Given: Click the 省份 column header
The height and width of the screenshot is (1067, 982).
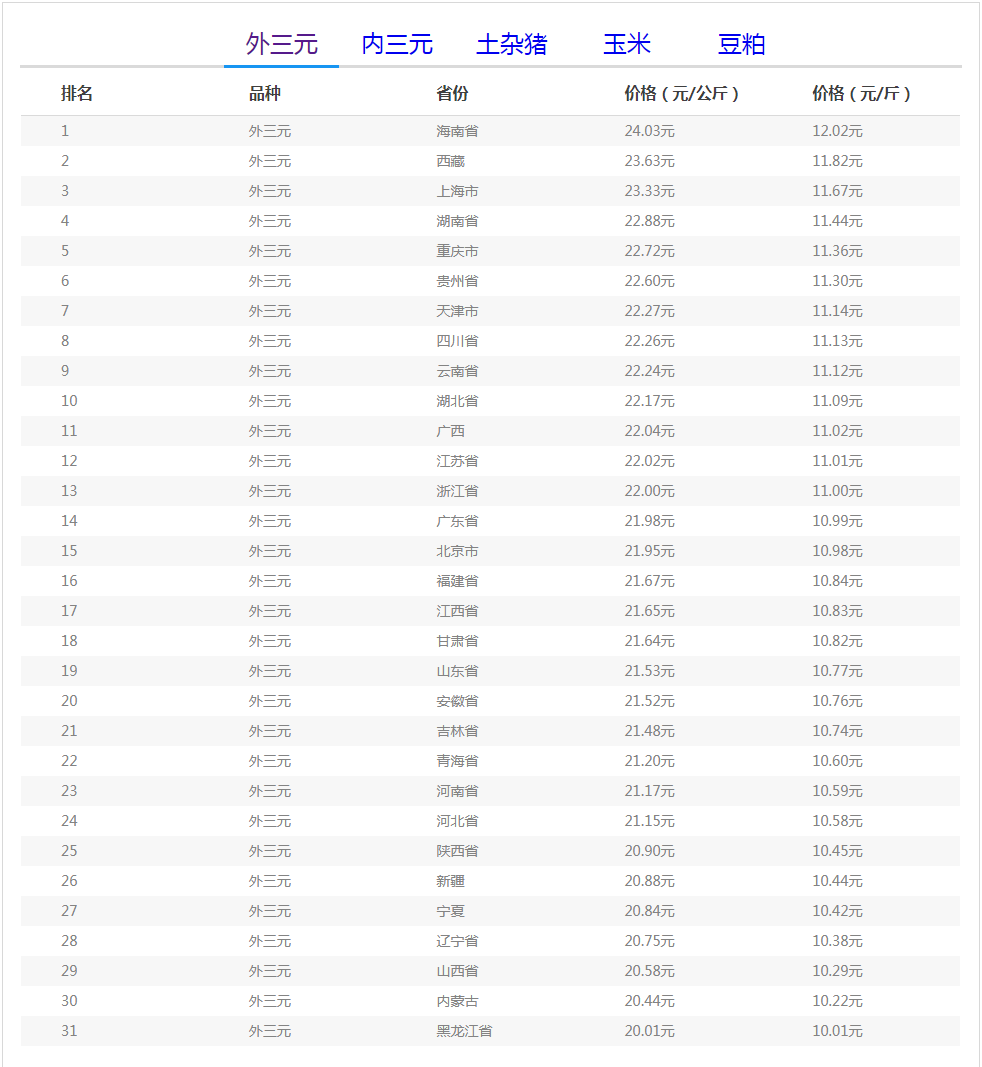Looking at the screenshot, I should coord(452,93).
